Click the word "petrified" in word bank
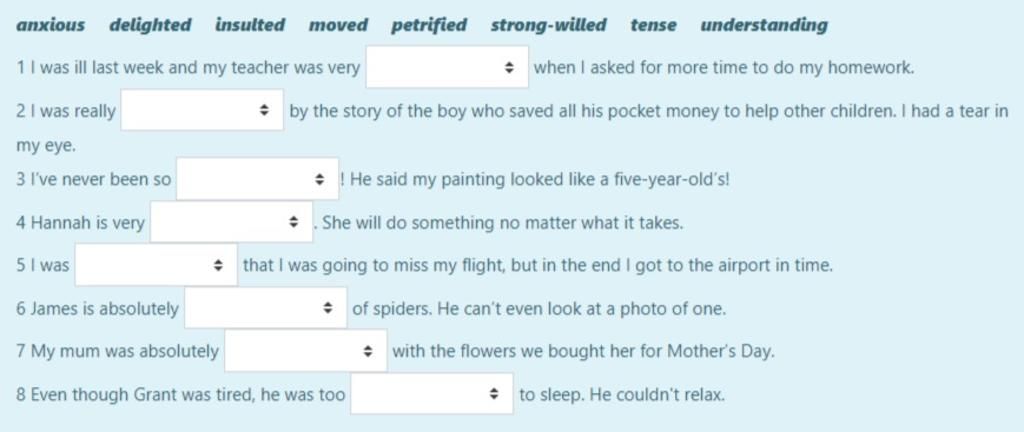The width and height of the screenshot is (1024, 432). click(x=429, y=25)
